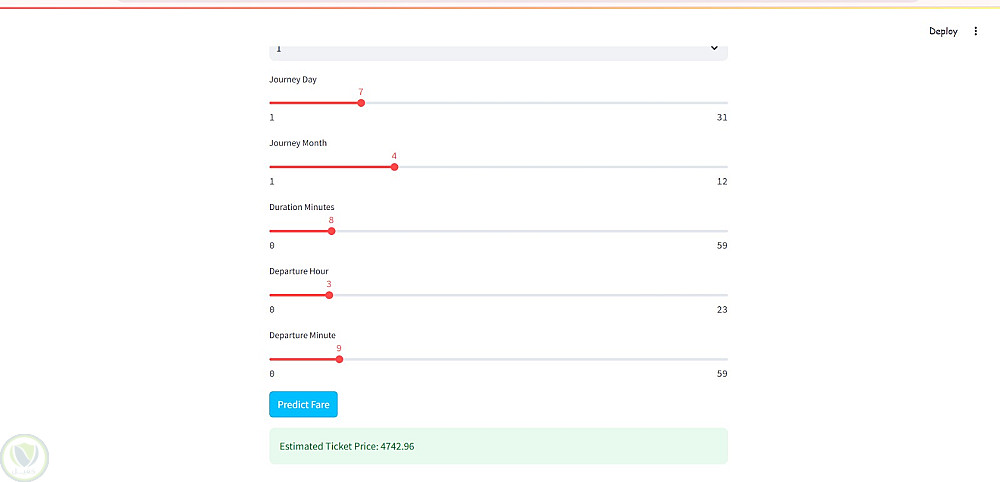Click the shield watermark logo
The width and height of the screenshot is (1000, 482).
point(25,457)
